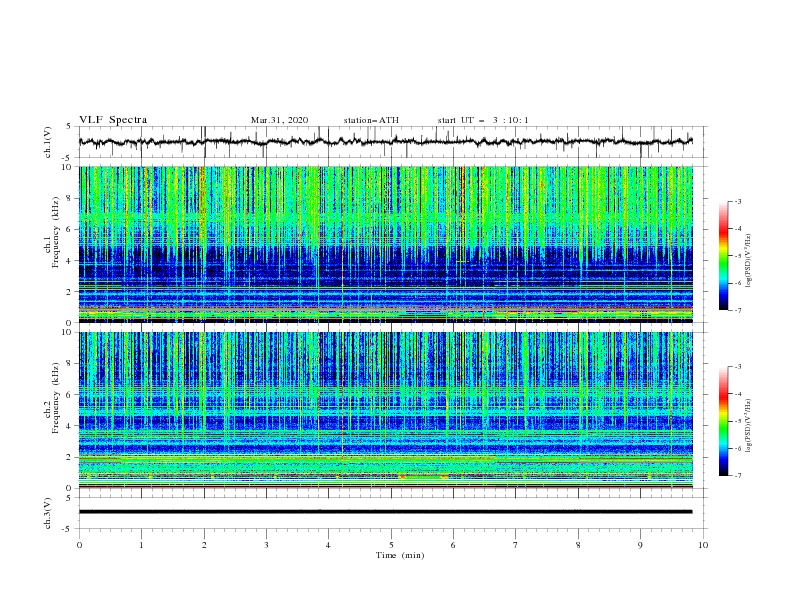792x612 pixels.
Task: Click the -3 label on ch.1 colorbar
Action: (x=738, y=201)
